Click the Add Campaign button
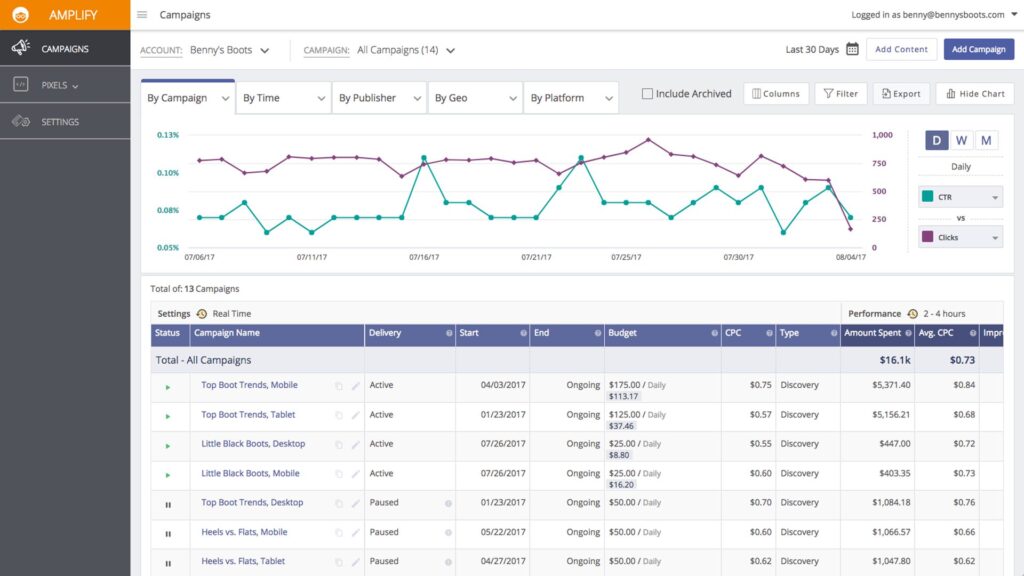 coord(978,48)
